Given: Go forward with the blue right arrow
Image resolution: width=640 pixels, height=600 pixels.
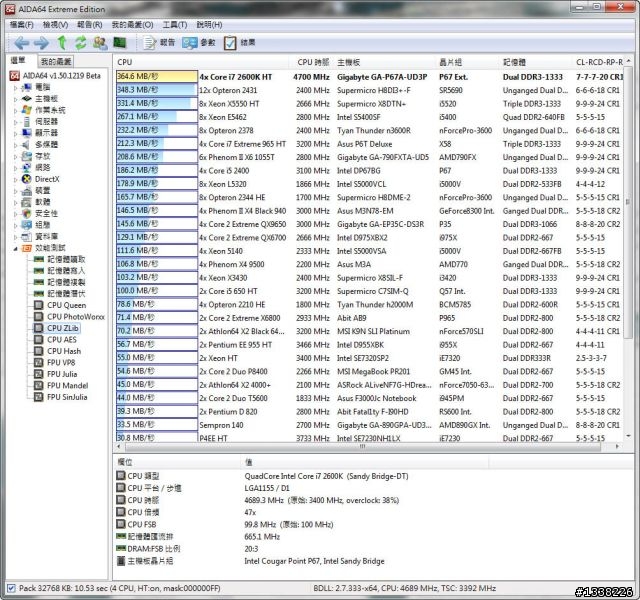Looking at the screenshot, I should tap(41, 42).
